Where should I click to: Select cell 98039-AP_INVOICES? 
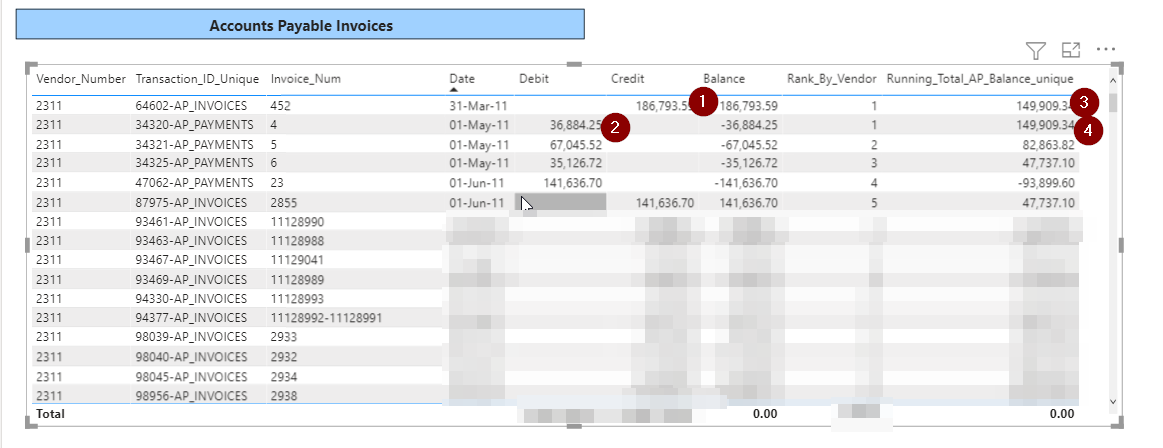point(191,337)
